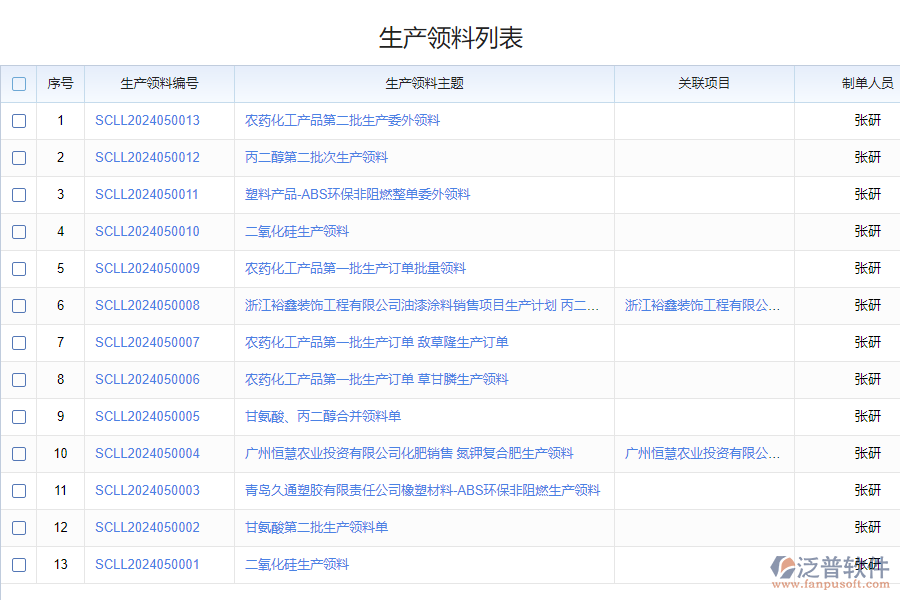Click the 泛普软件 logo icon
Screen dimensions: 900x600
[x=783, y=567]
